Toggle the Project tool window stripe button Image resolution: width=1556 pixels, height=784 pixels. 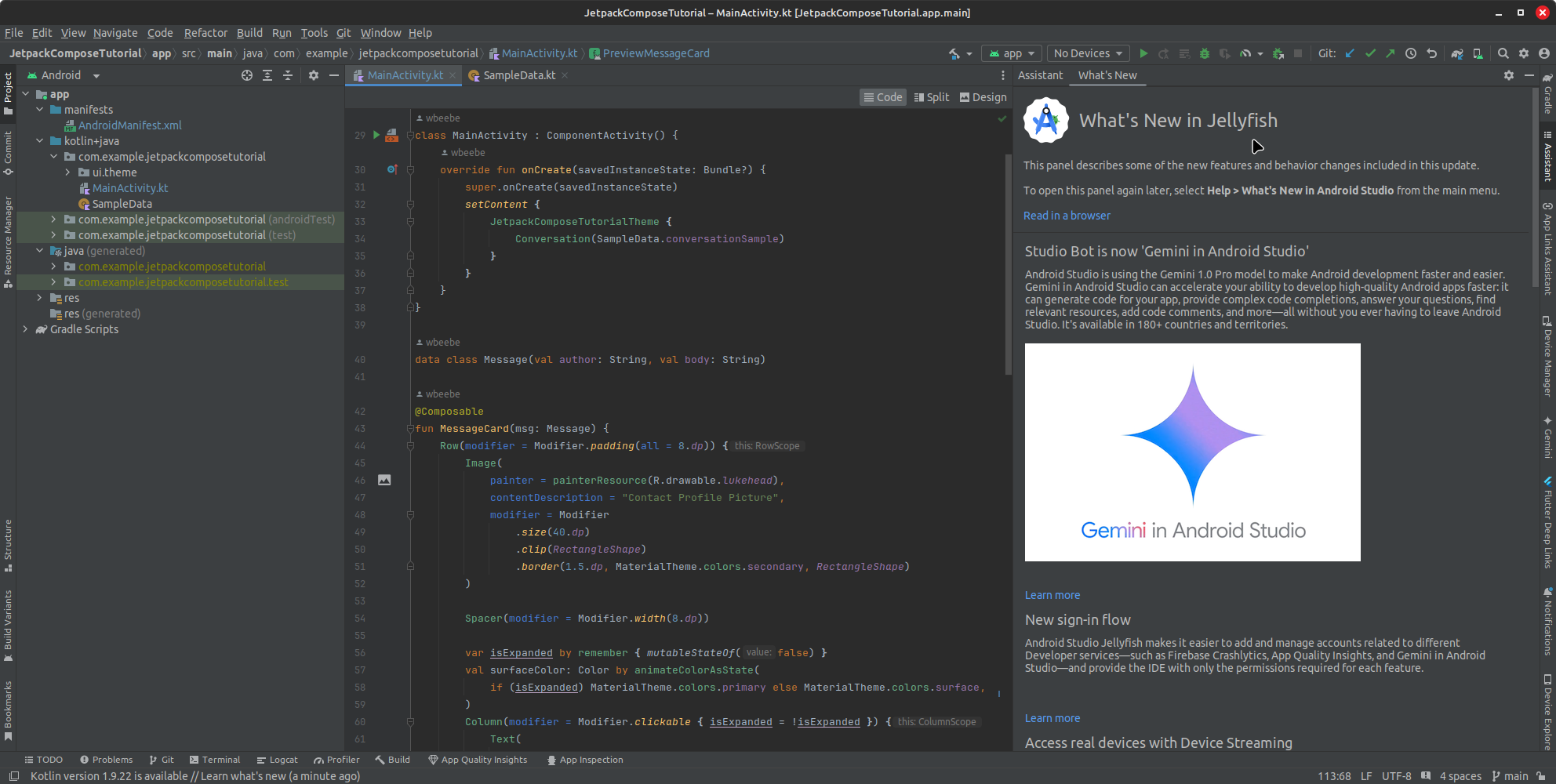coord(8,93)
